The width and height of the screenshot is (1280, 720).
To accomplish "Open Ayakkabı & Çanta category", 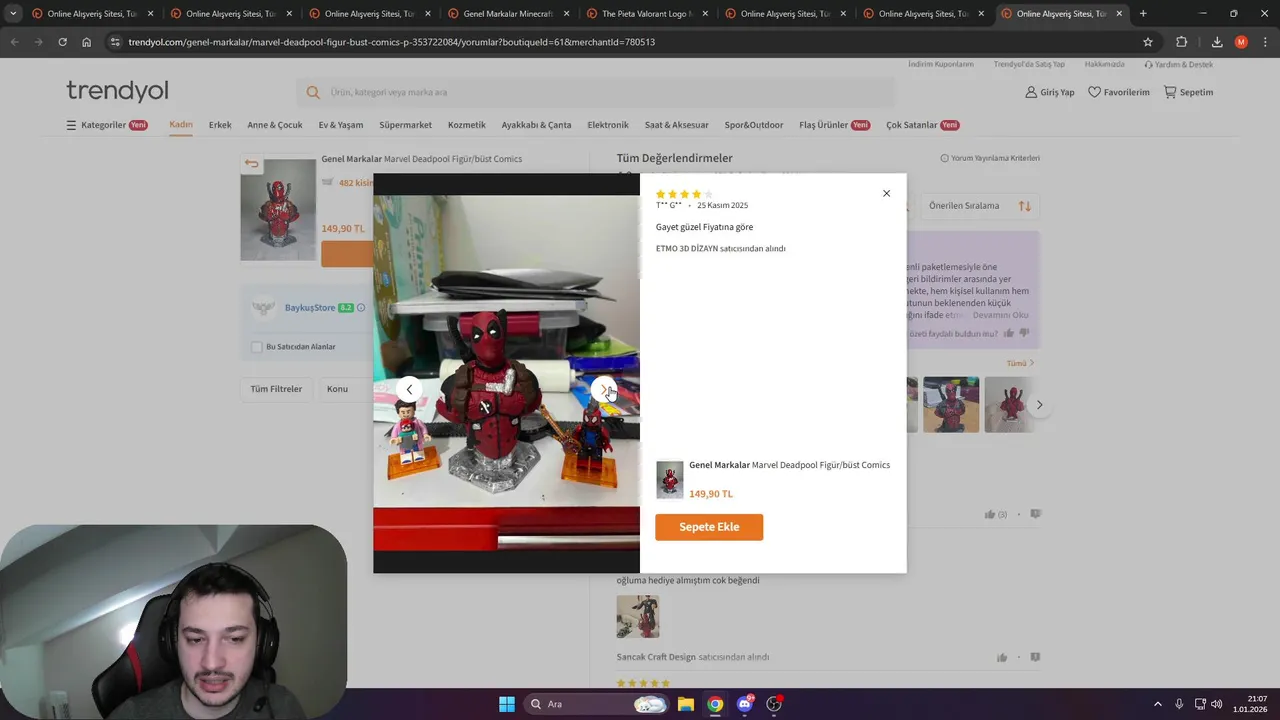I will (x=536, y=125).
